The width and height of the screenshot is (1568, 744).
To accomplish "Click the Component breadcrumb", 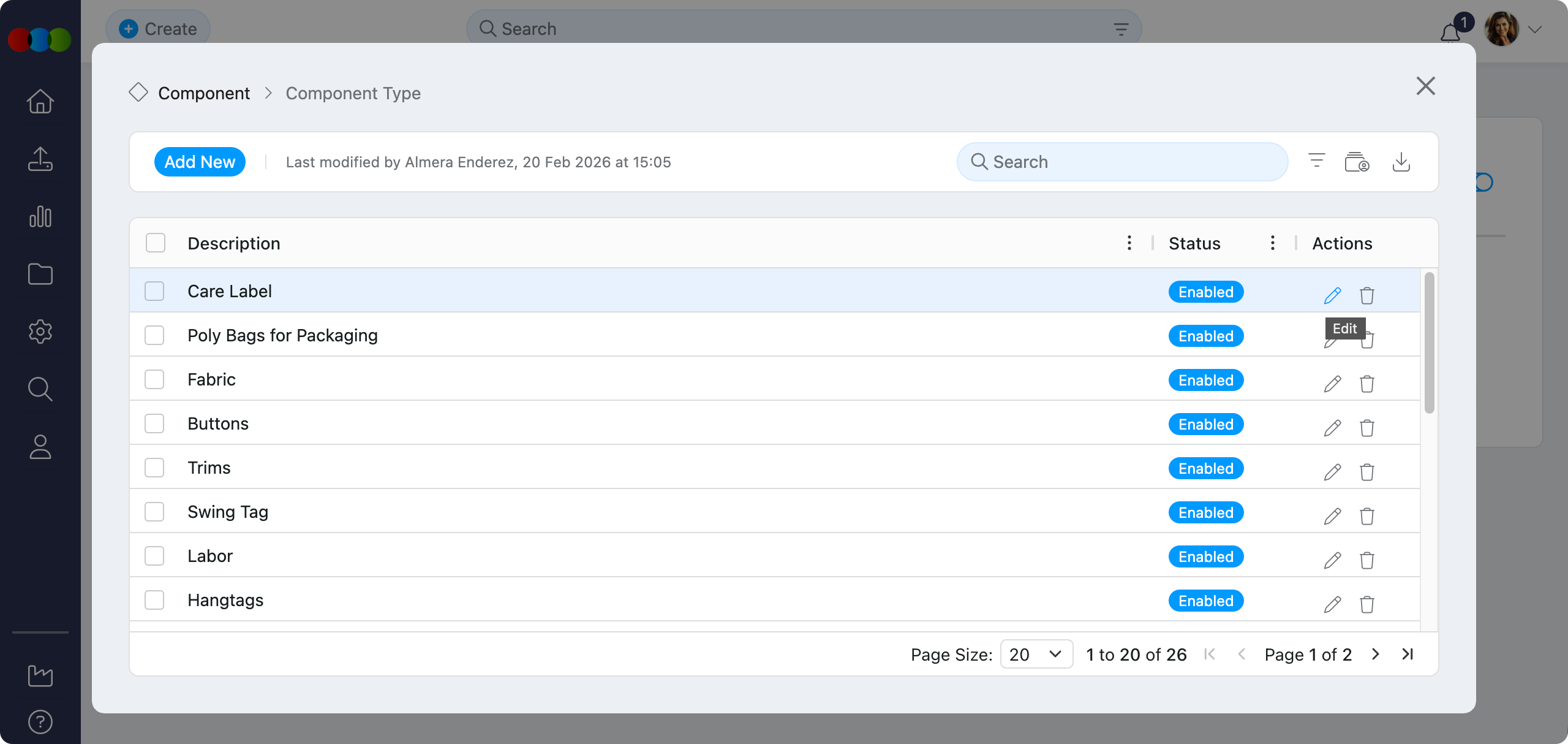I will [x=203, y=93].
